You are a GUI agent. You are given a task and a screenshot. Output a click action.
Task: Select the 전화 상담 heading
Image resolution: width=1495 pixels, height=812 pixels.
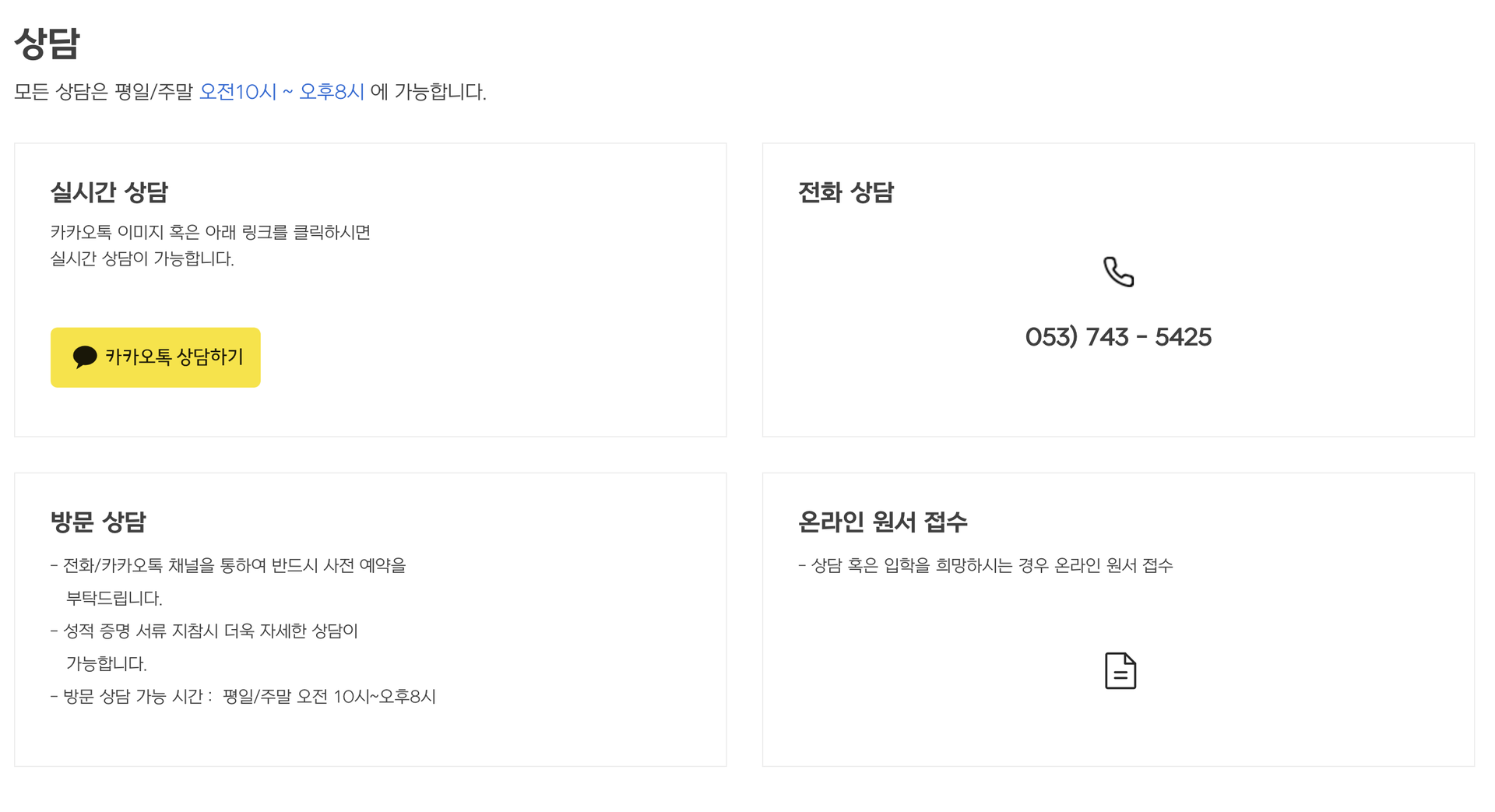coord(846,192)
